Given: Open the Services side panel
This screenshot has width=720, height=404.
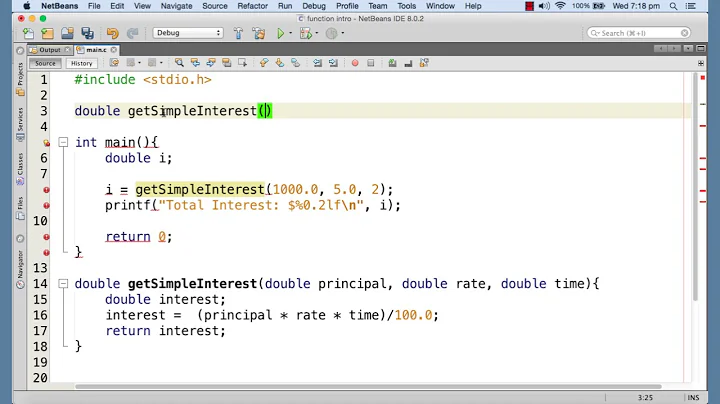Looking at the screenshot, I should pos(20,123).
